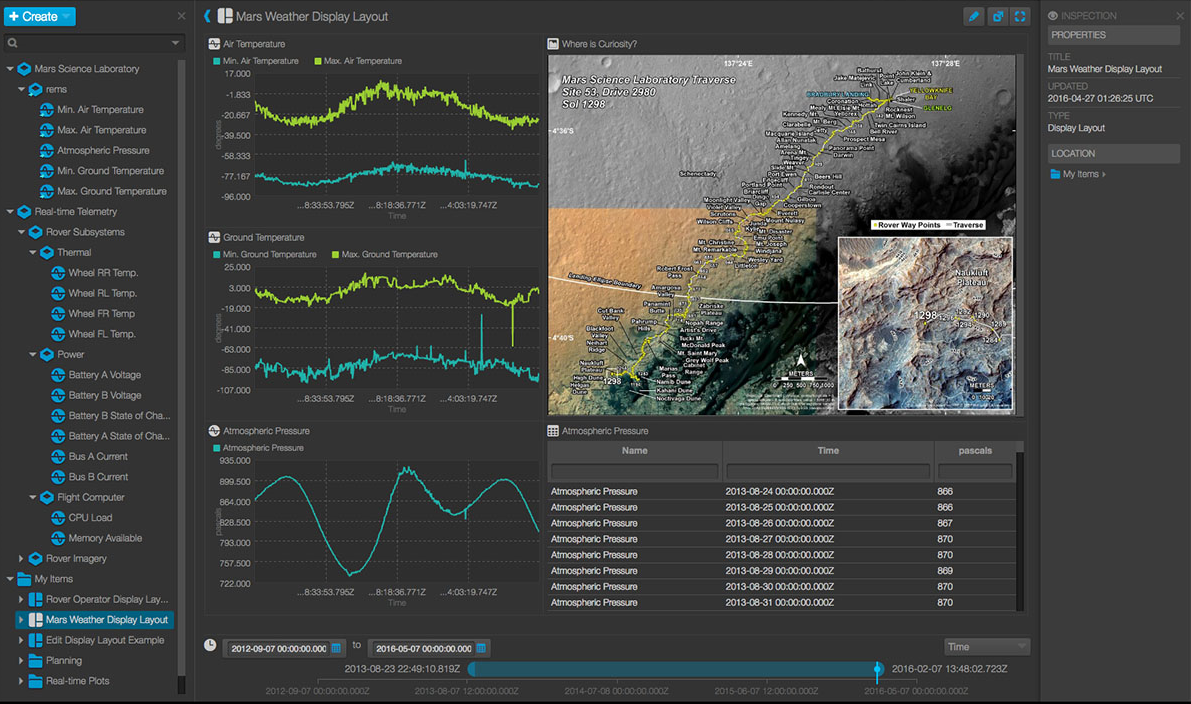
Task: Open the search filter dropdown arrow
Action: (176, 43)
